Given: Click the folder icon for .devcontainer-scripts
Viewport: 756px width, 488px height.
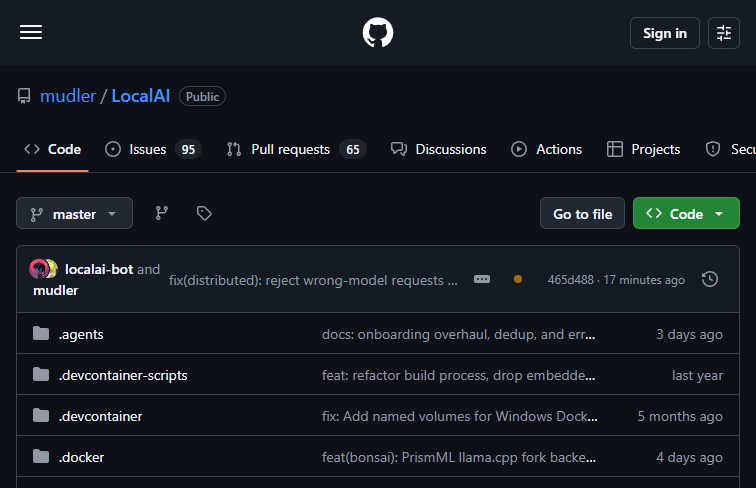Looking at the screenshot, I should 41,374.
